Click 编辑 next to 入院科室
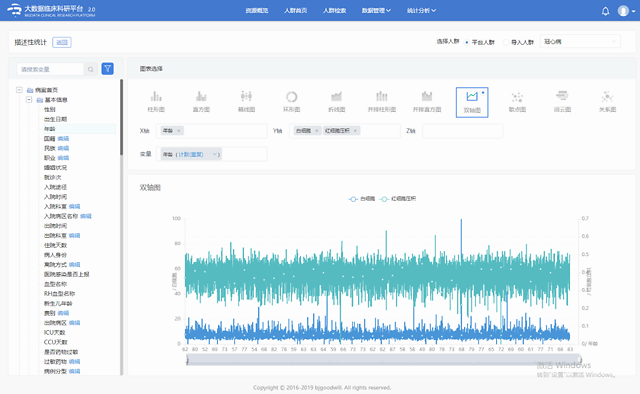640x394 pixels. click(x=74, y=207)
